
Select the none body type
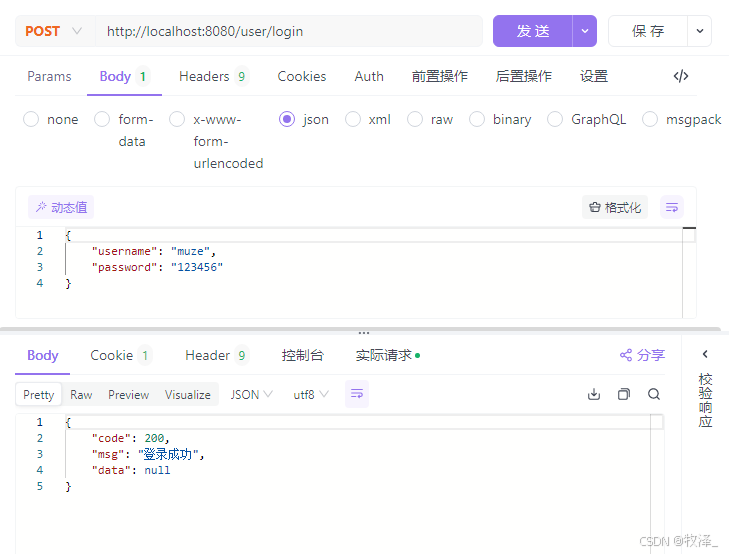click(x=51, y=119)
